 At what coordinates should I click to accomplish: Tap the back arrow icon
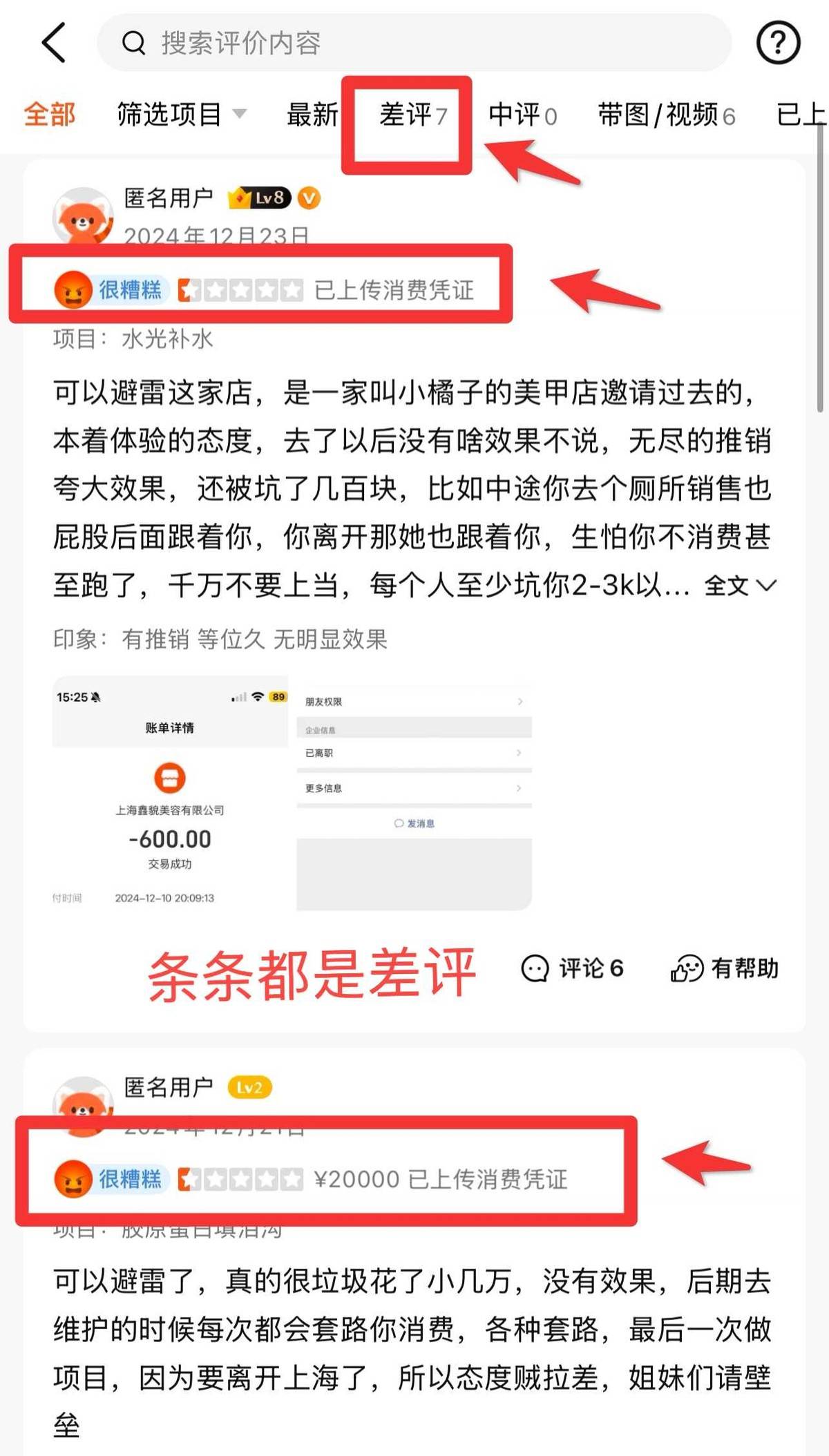[x=55, y=43]
